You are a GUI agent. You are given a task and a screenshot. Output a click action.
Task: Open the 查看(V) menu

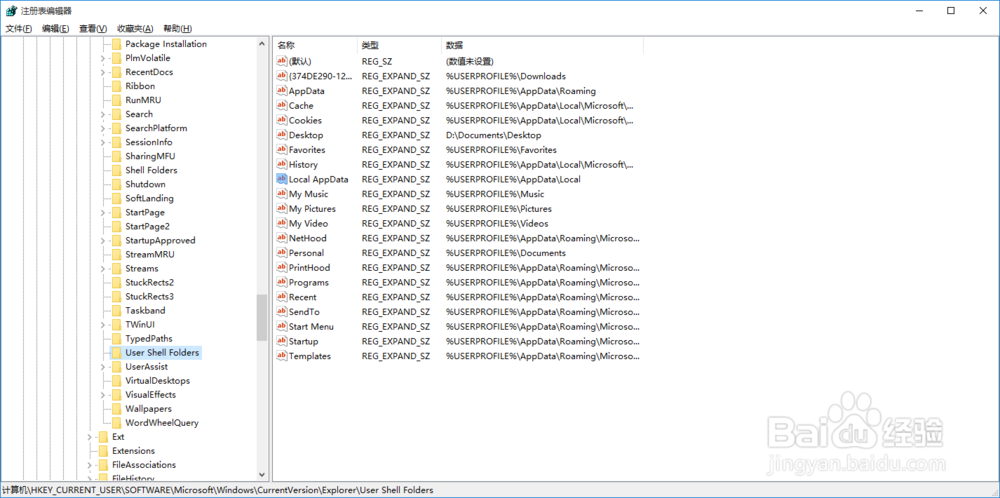coord(93,29)
